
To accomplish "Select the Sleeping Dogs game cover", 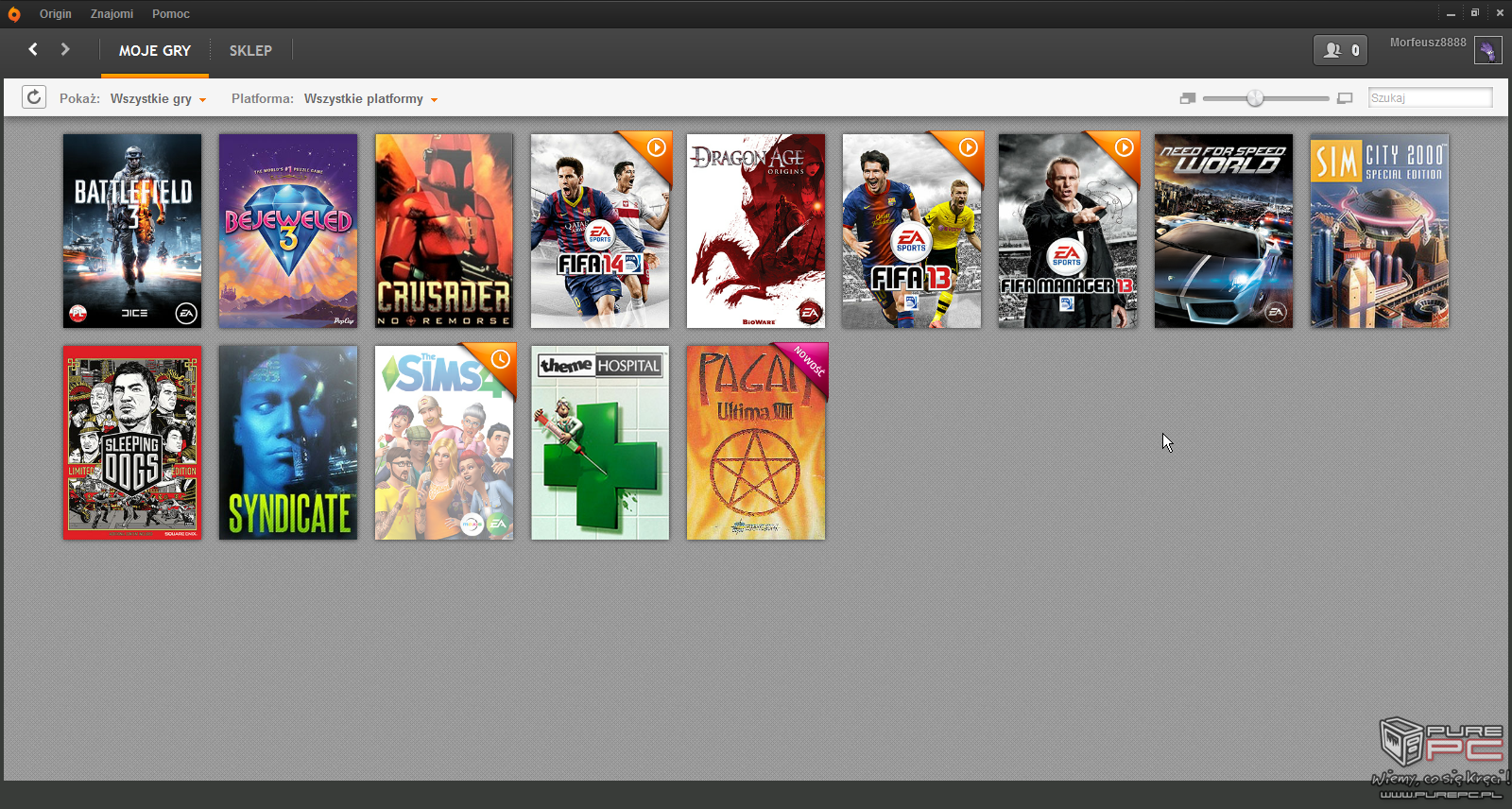I will pos(132,442).
